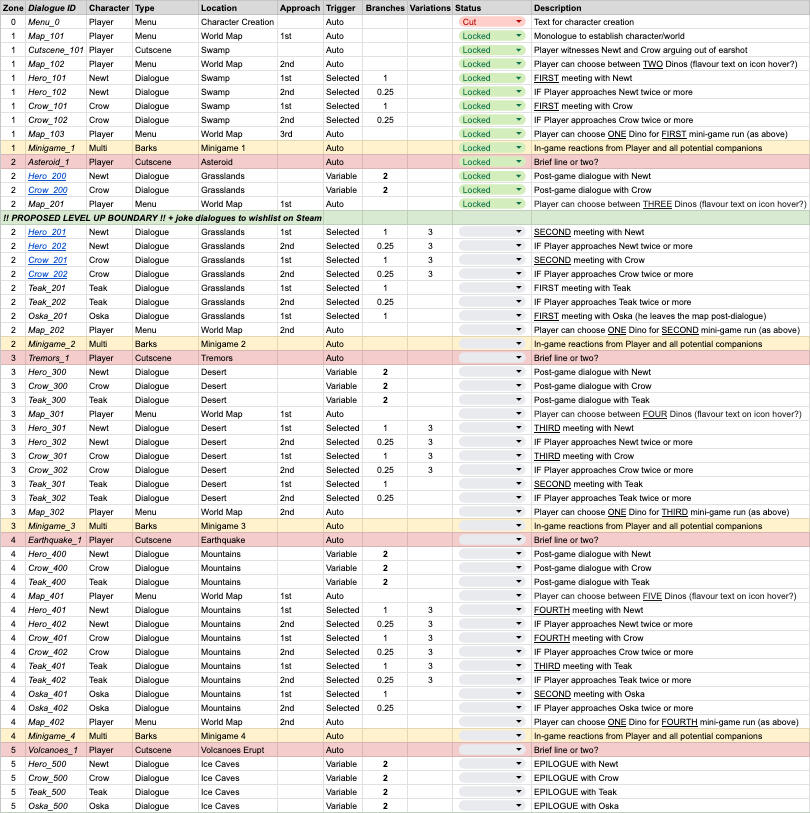The height and width of the screenshot is (813, 810).
Task: Expand the Locked status dropdown for Map_101
Action: tap(518, 35)
